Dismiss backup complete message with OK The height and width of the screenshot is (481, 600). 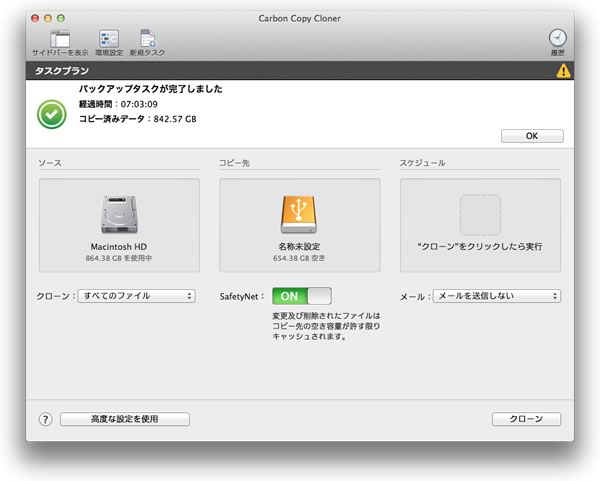[x=532, y=136]
